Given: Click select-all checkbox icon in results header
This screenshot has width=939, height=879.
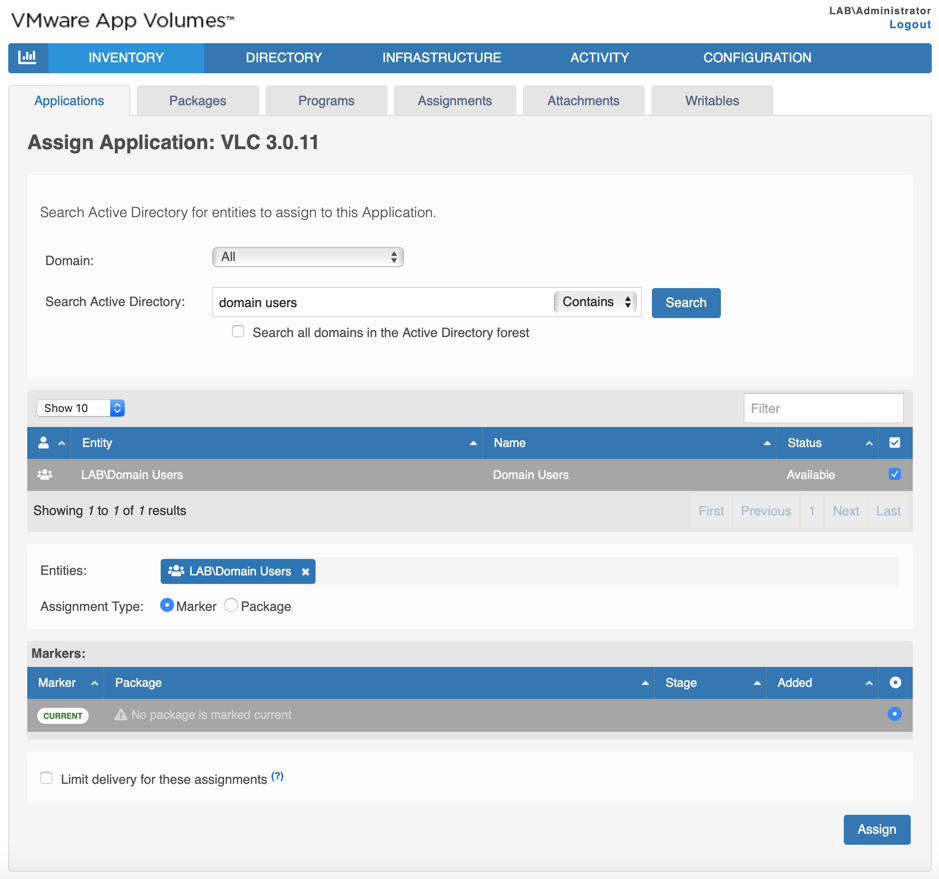Looking at the screenshot, I should click(x=895, y=443).
